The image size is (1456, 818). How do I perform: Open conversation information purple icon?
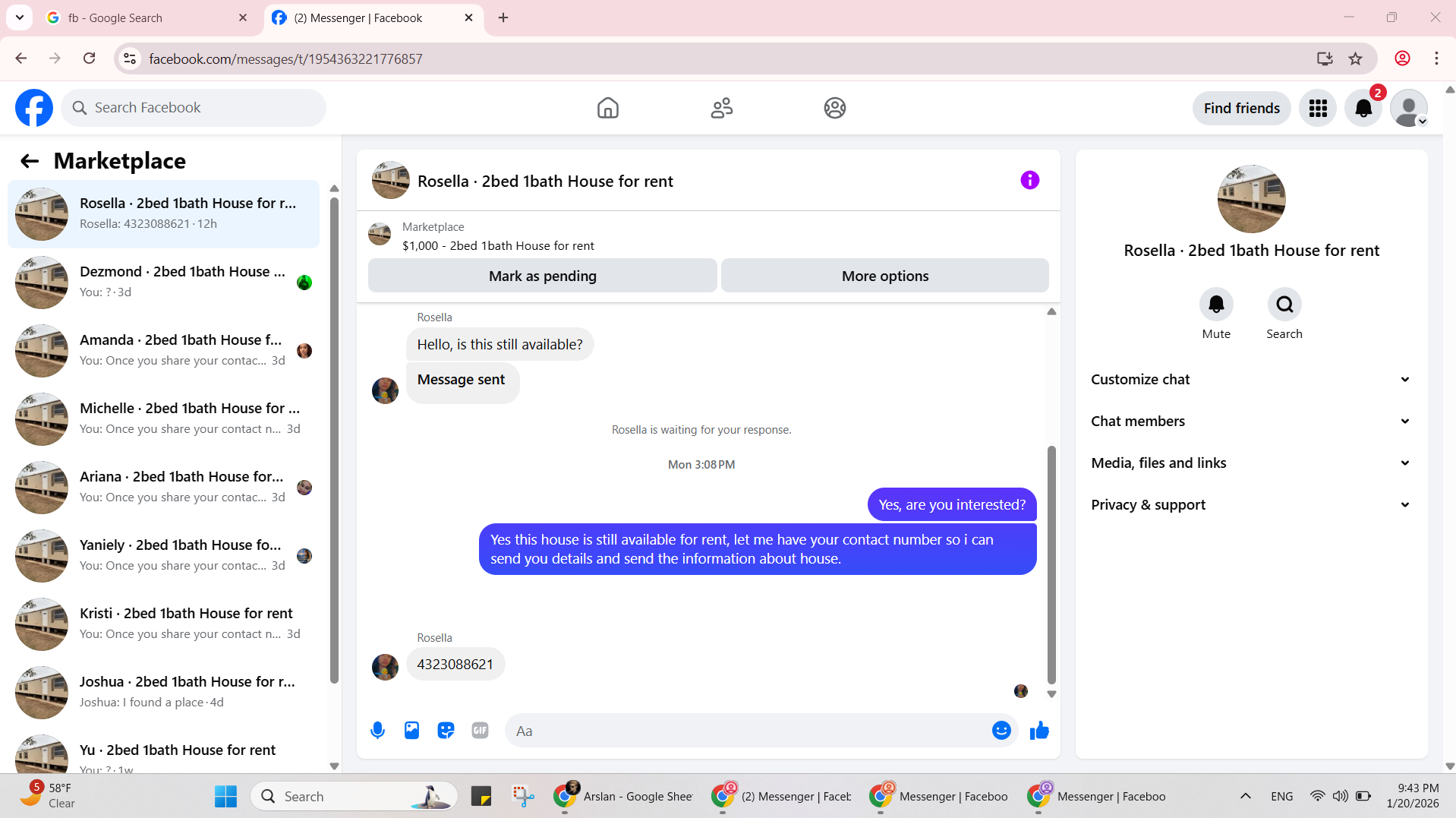tap(1029, 180)
